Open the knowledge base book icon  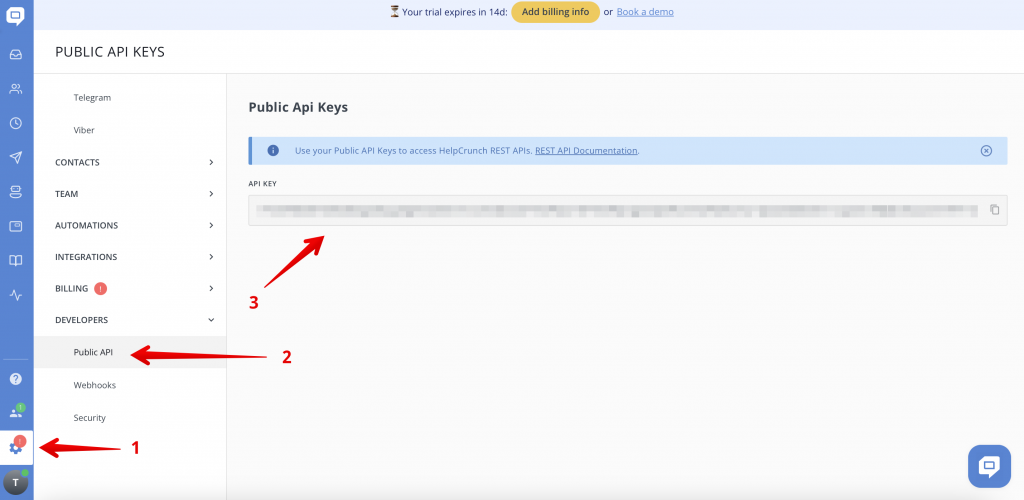click(x=16, y=260)
